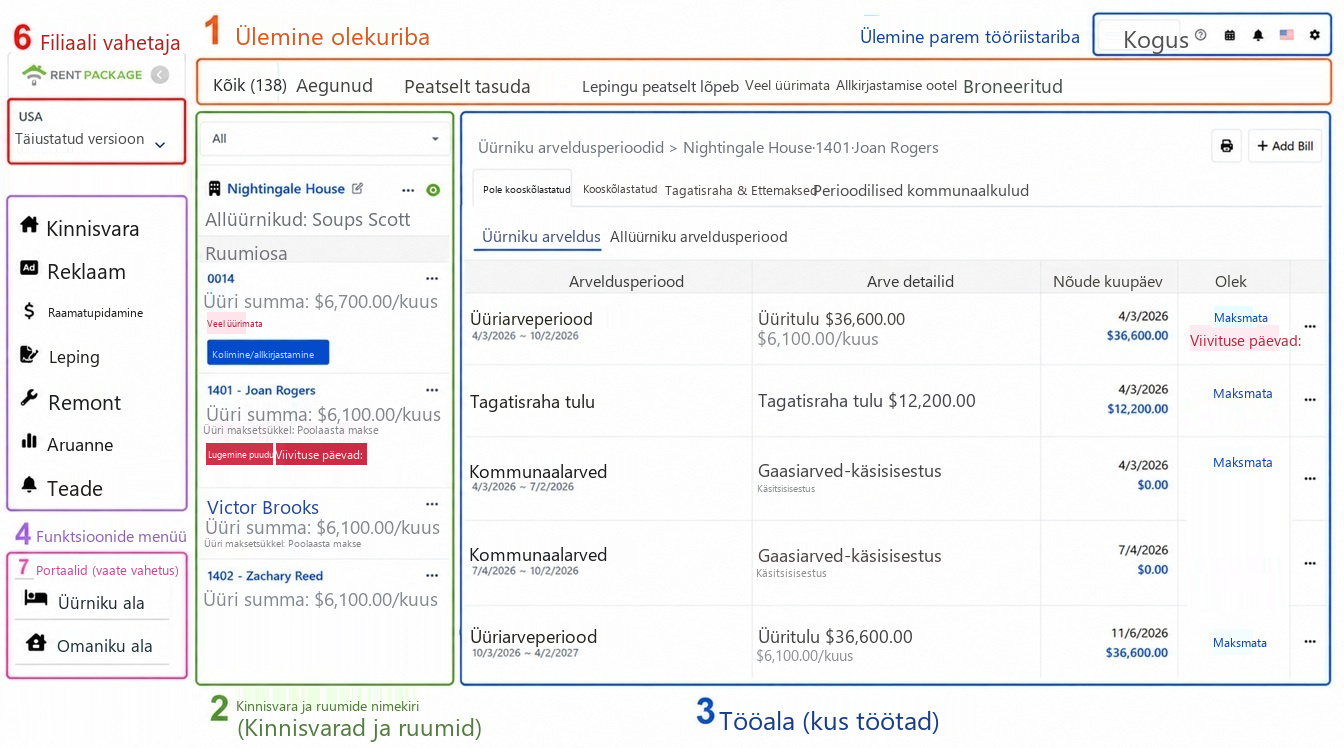1344x748 pixels.
Task: Click the US flag language icon
Action: [x=1286, y=35]
